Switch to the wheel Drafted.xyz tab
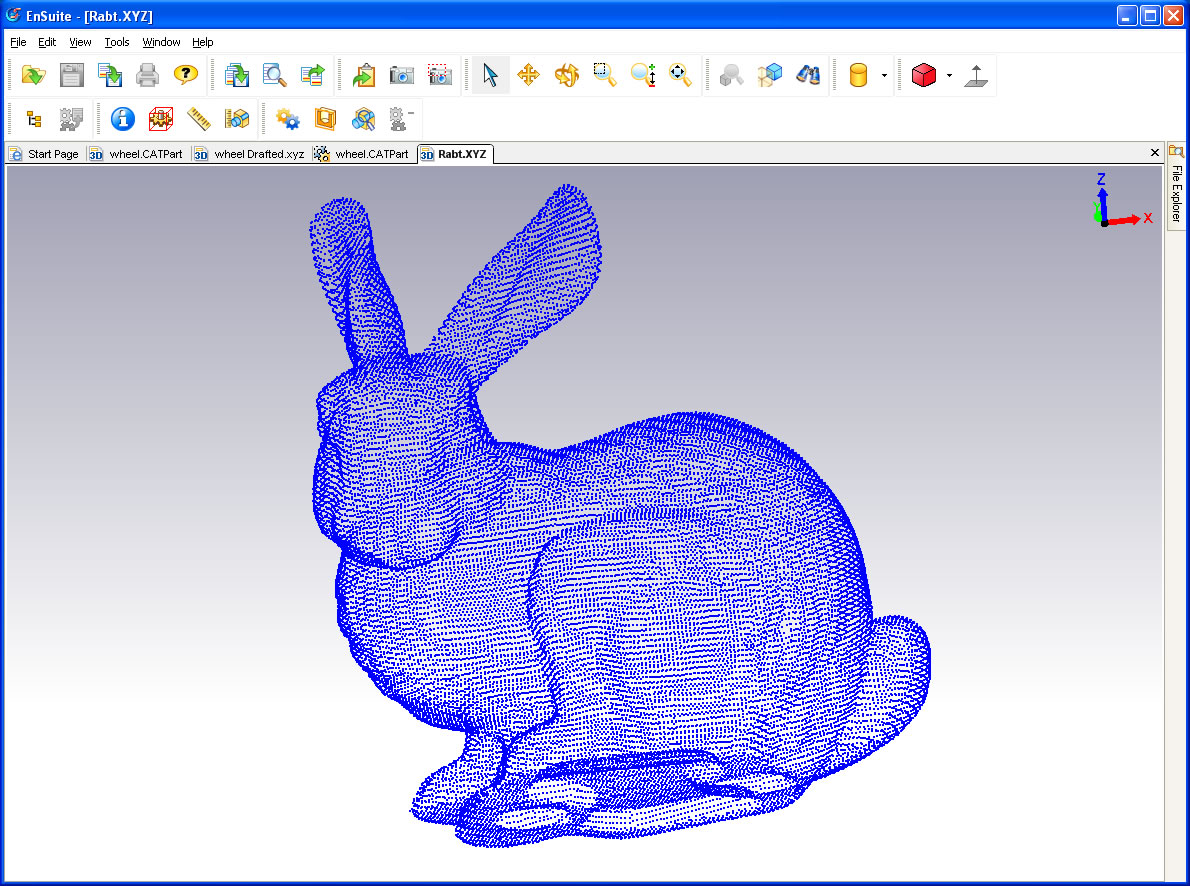Viewport: 1190px width, 886px height. (x=249, y=154)
